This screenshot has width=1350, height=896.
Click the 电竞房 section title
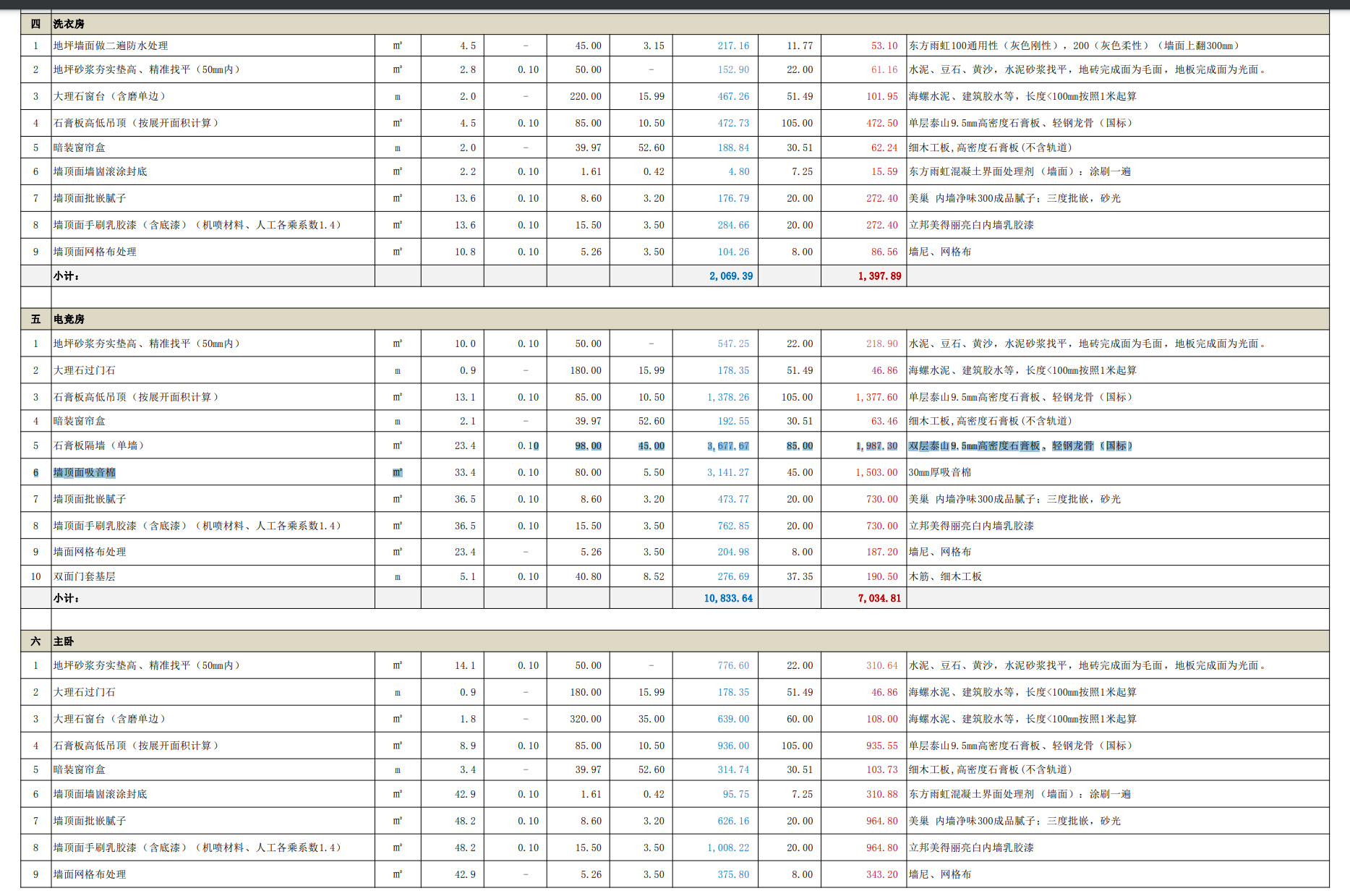click(69, 319)
